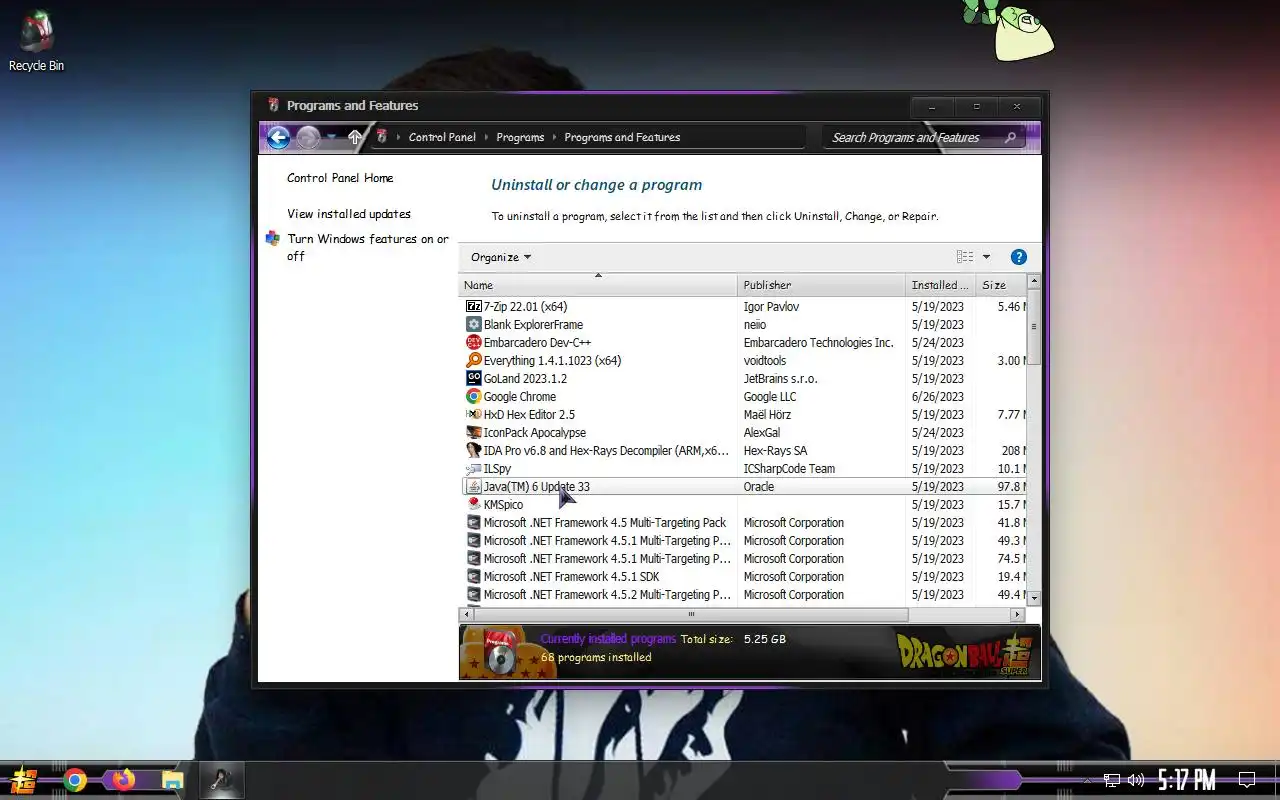Open the volume tray icon
The height and width of the screenshot is (800, 1280).
1136,780
